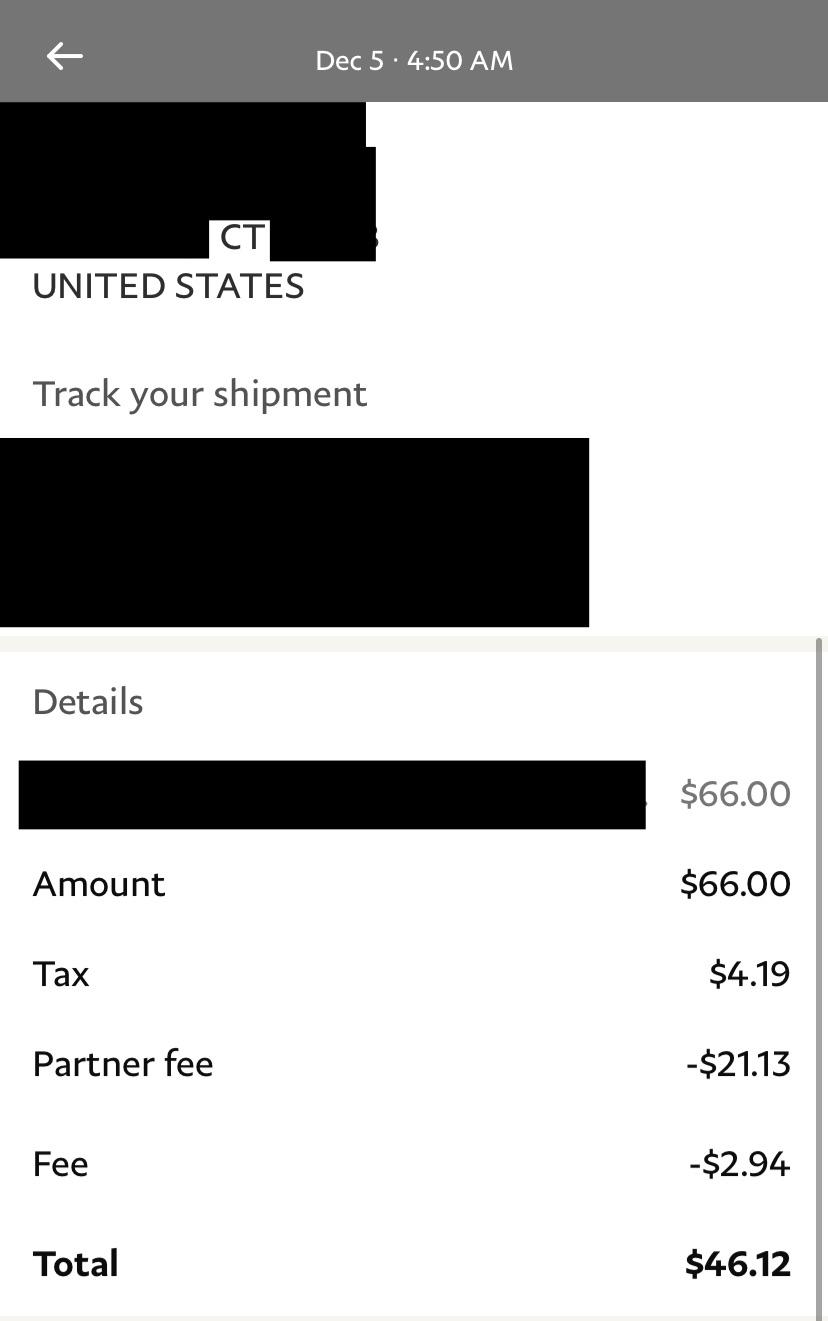Tap the Track your shipment link
Screen dimensions: 828x1321
[200, 393]
